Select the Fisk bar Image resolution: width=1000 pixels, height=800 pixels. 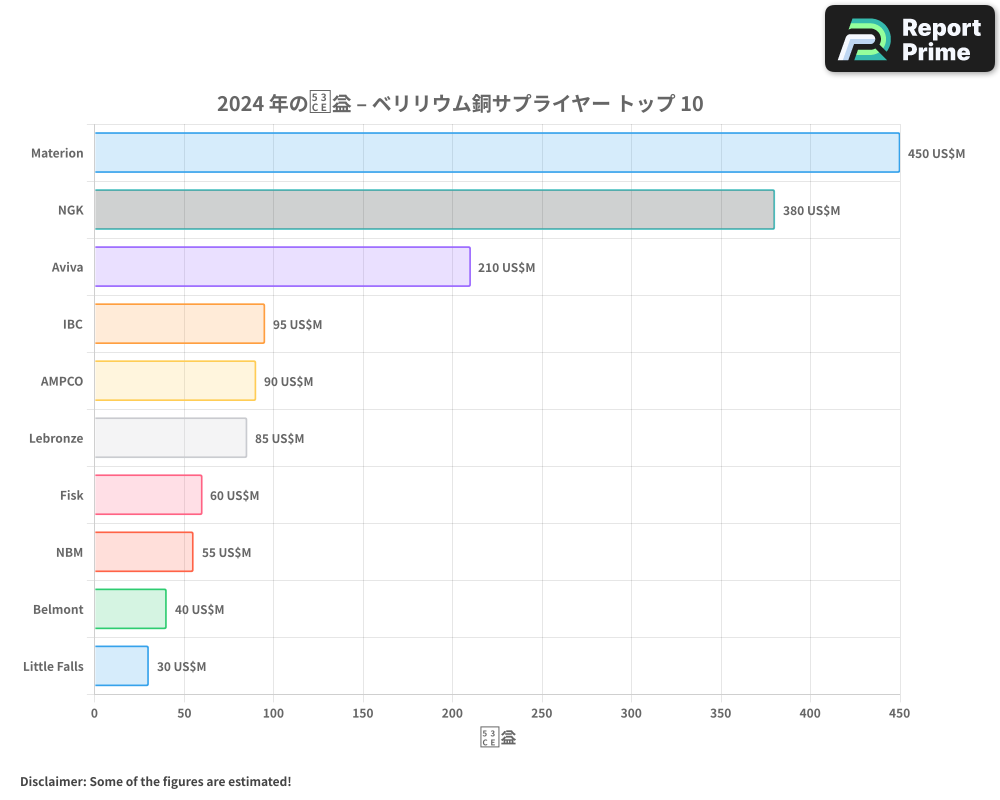coord(147,495)
